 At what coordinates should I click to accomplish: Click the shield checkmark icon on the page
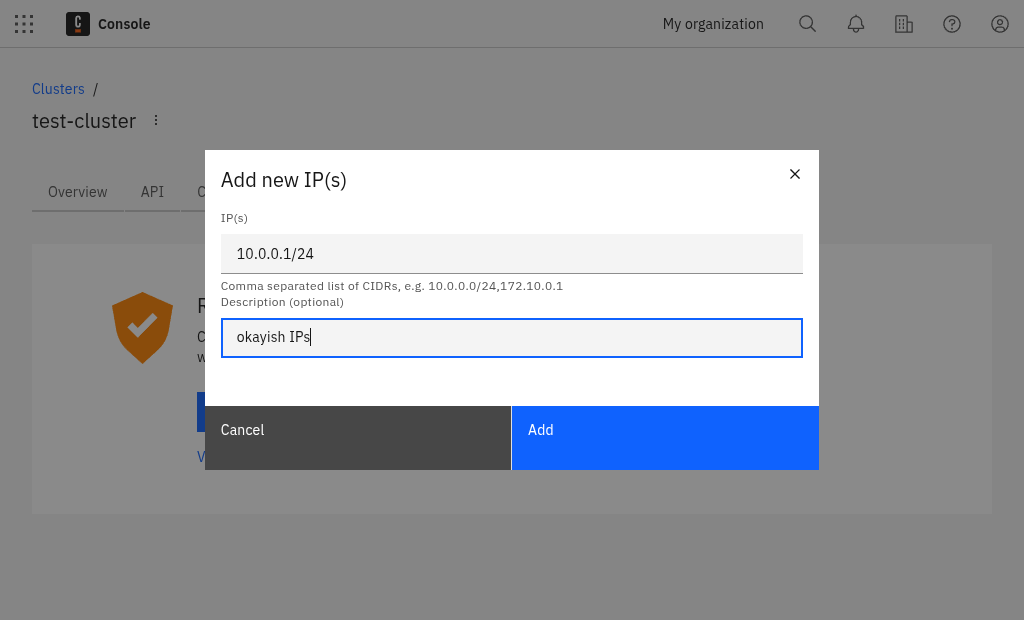142,326
